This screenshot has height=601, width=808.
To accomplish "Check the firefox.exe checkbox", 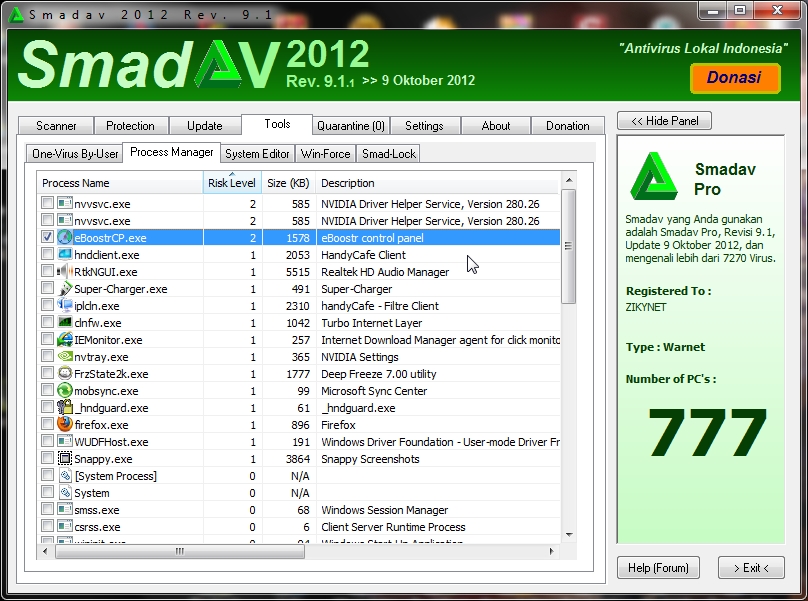I will click(47, 424).
